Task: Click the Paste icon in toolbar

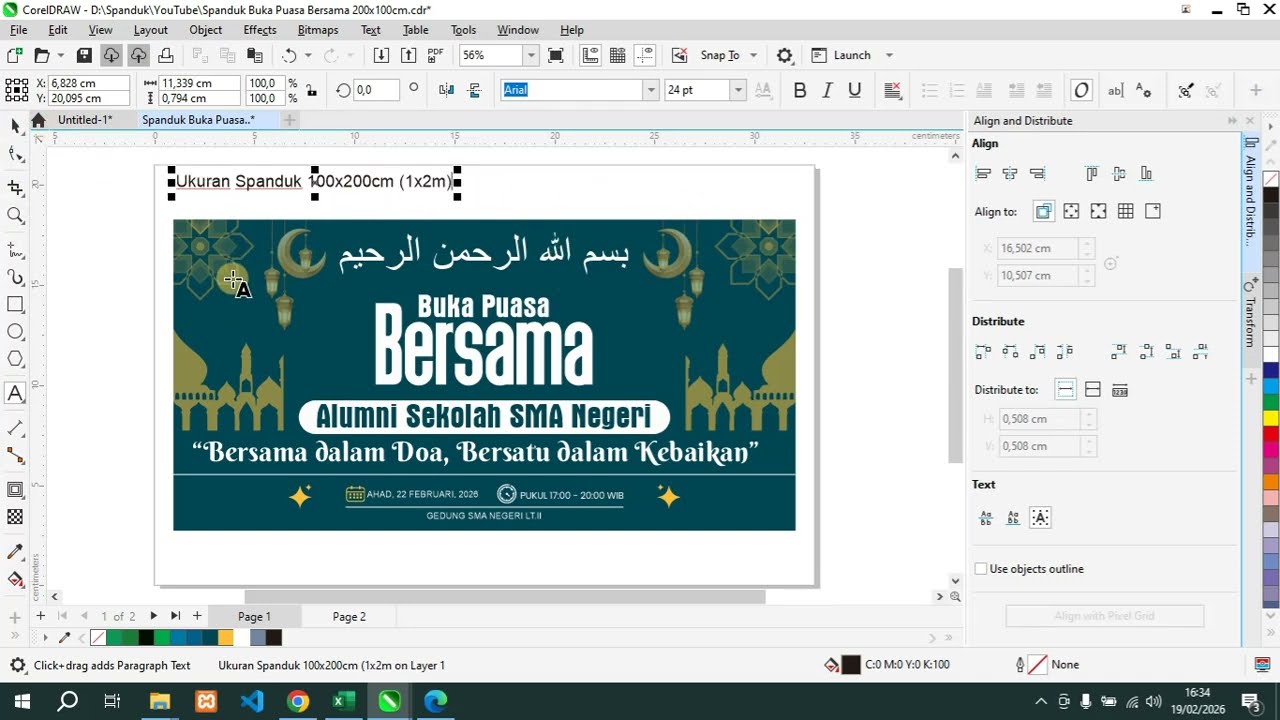Action: (255, 55)
